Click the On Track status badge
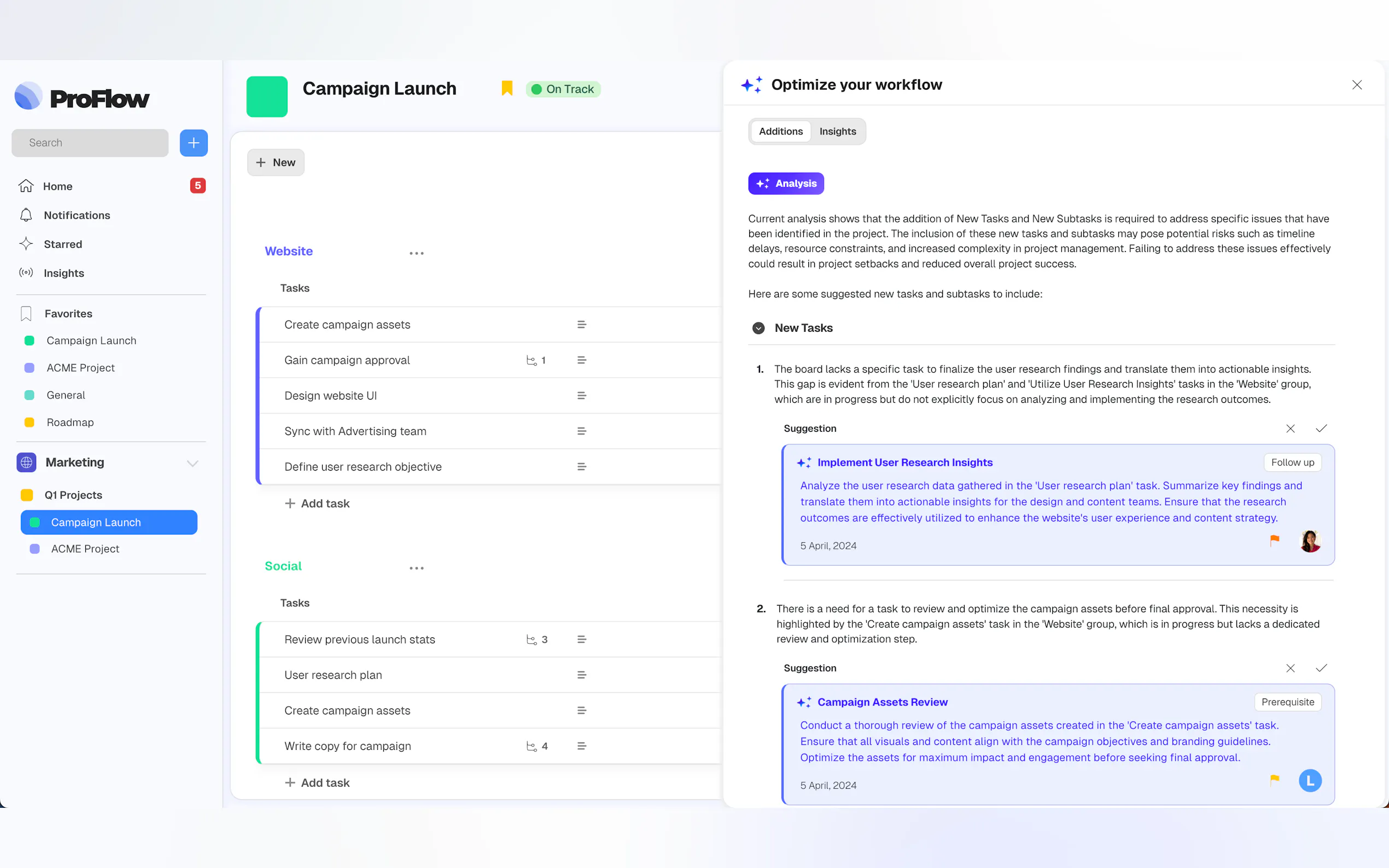 (x=563, y=89)
